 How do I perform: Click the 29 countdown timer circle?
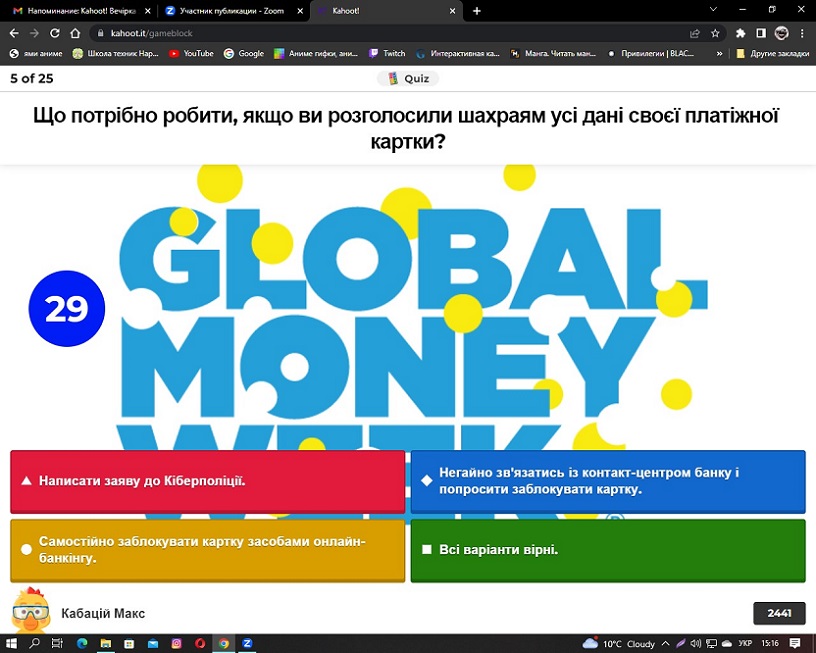click(67, 309)
